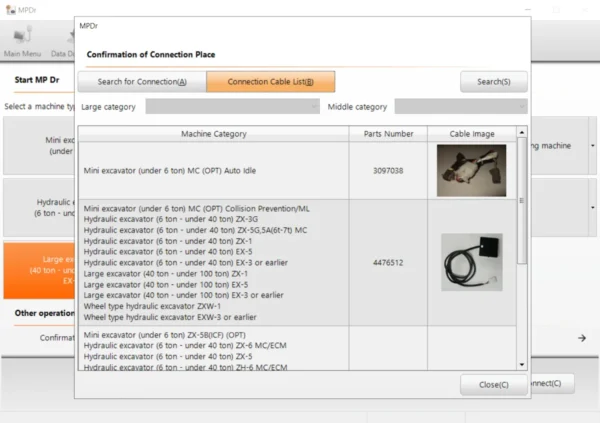Select the Hydraulic excavator ZX-3G line
The image size is (600, 423).
(x=171, y=219)
